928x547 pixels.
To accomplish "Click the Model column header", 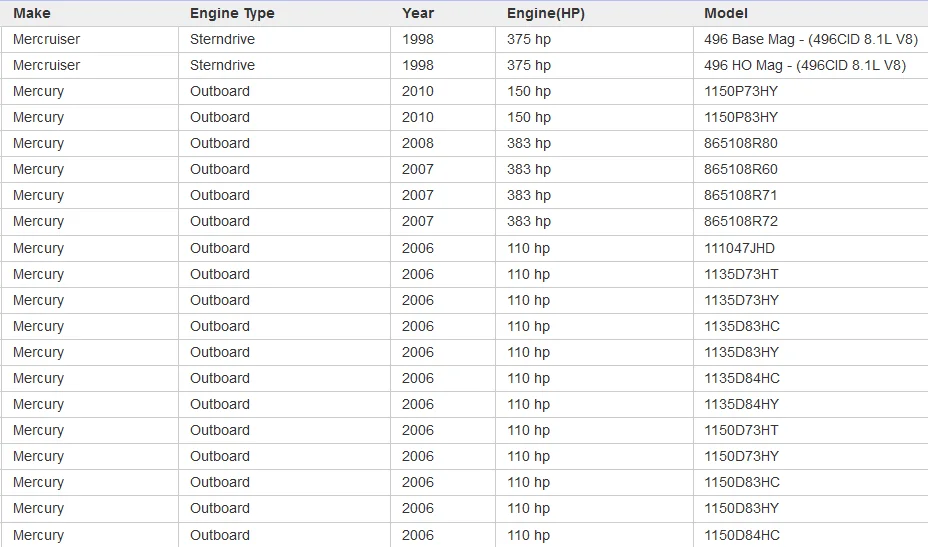I will [x=726, y=13].
